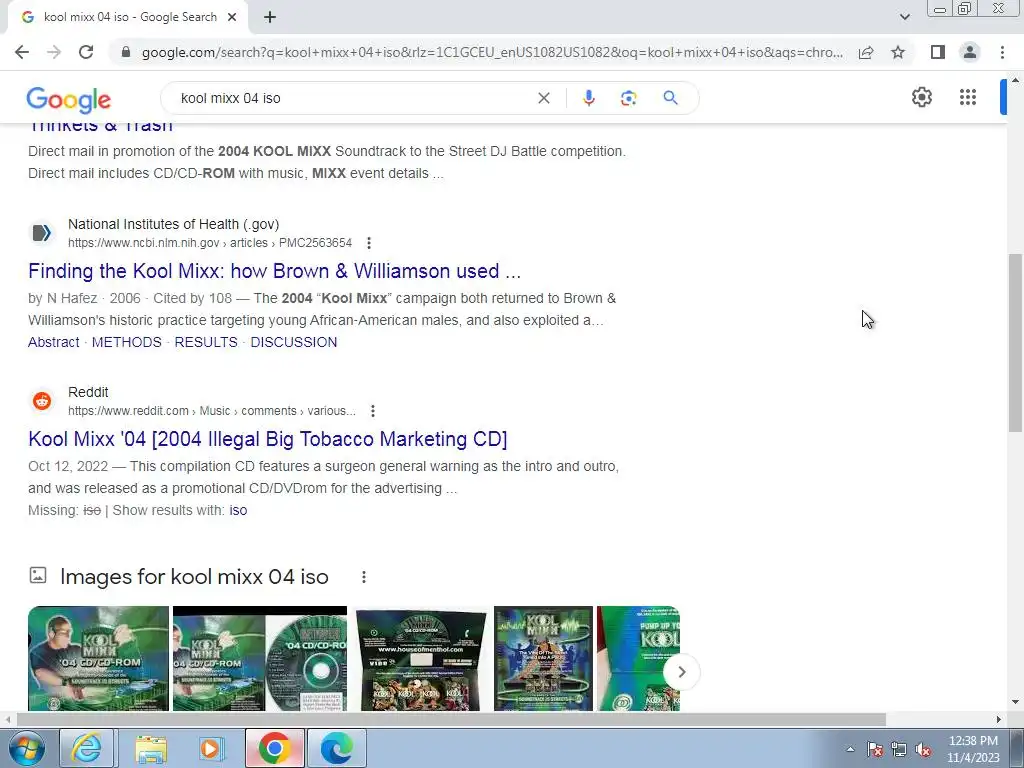Open options for Images section
Screen dimensions: 1024x768
(364, 577)
